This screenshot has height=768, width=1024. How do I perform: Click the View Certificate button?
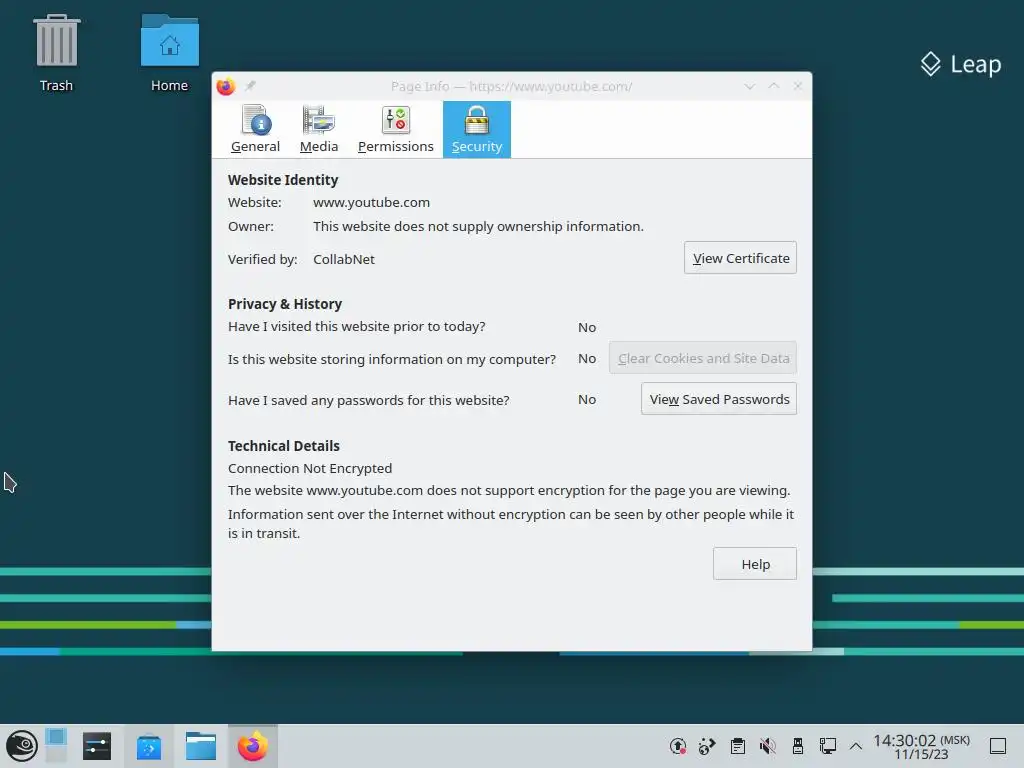[741, 258]
